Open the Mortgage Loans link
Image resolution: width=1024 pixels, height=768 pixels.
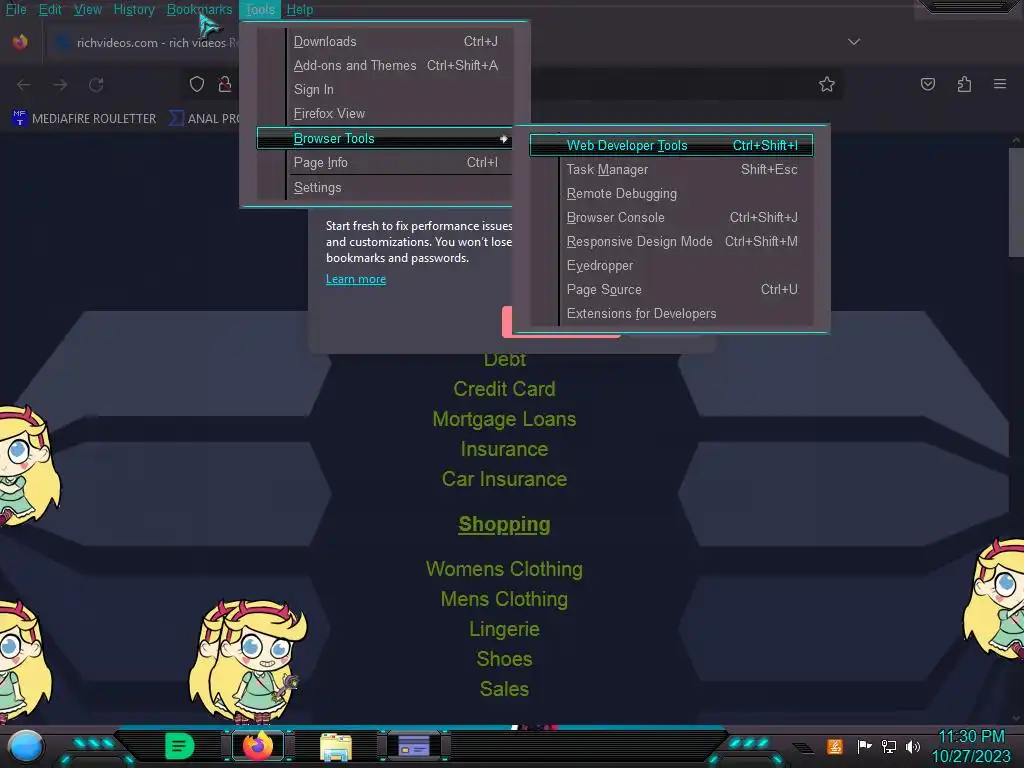pyautogui.click(x=504, y=419)
